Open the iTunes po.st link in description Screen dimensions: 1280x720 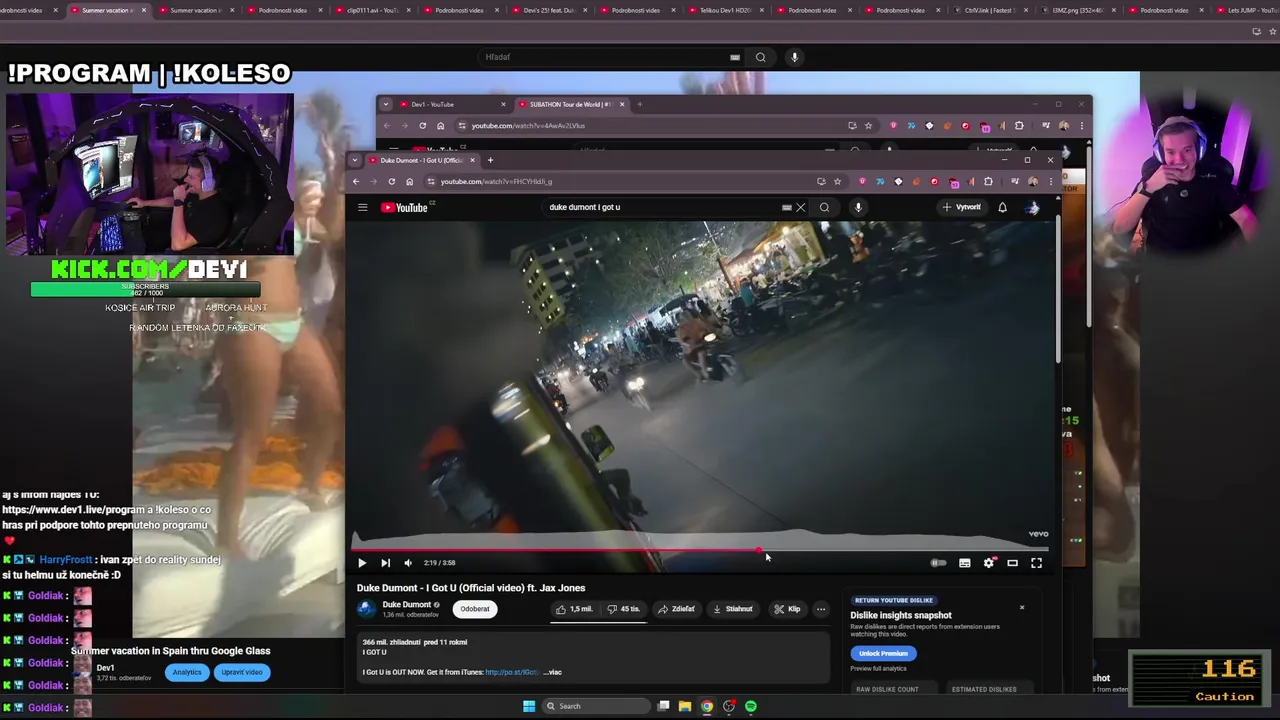point(512,672)
